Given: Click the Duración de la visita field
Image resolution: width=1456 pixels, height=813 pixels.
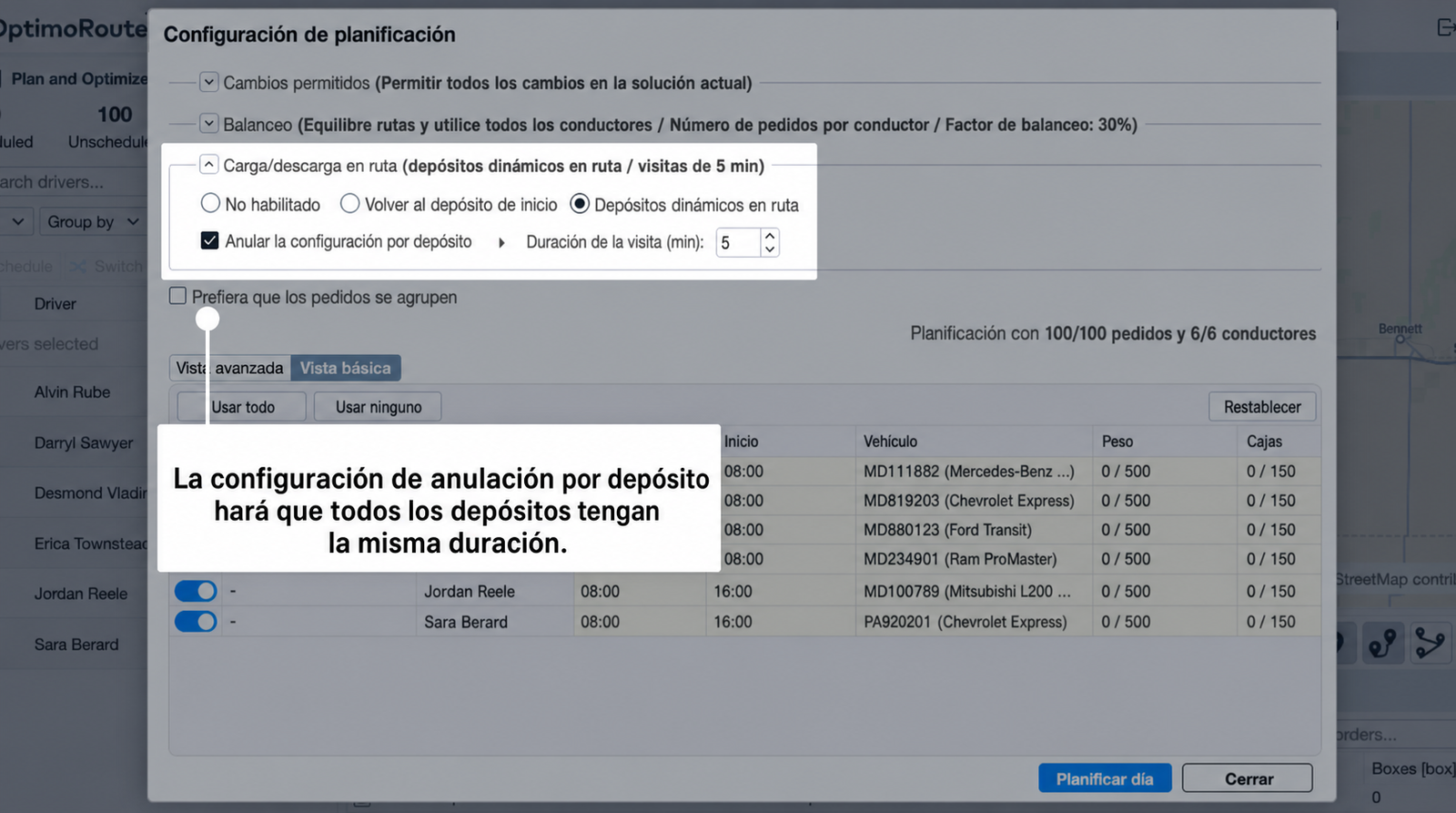Looking at the screenshot, I should pos(738,242).
